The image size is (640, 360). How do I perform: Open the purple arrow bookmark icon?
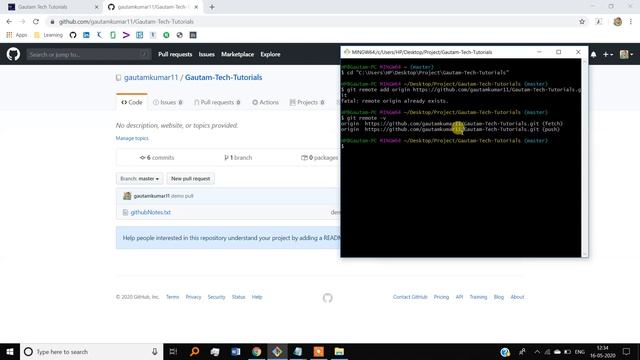pos(126,35)
